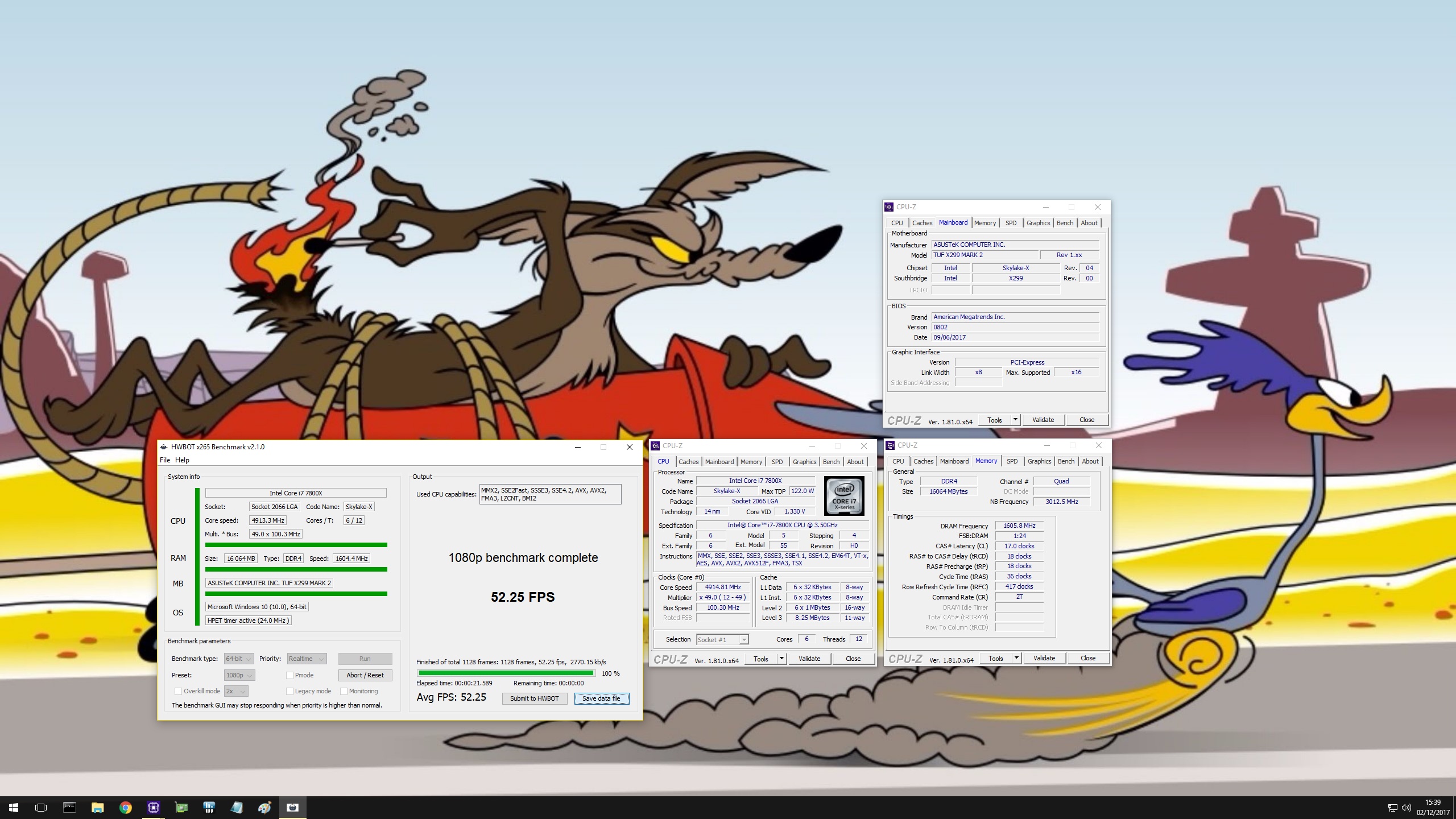Click title icon of CPU-Z Memory window

[890, 445]
